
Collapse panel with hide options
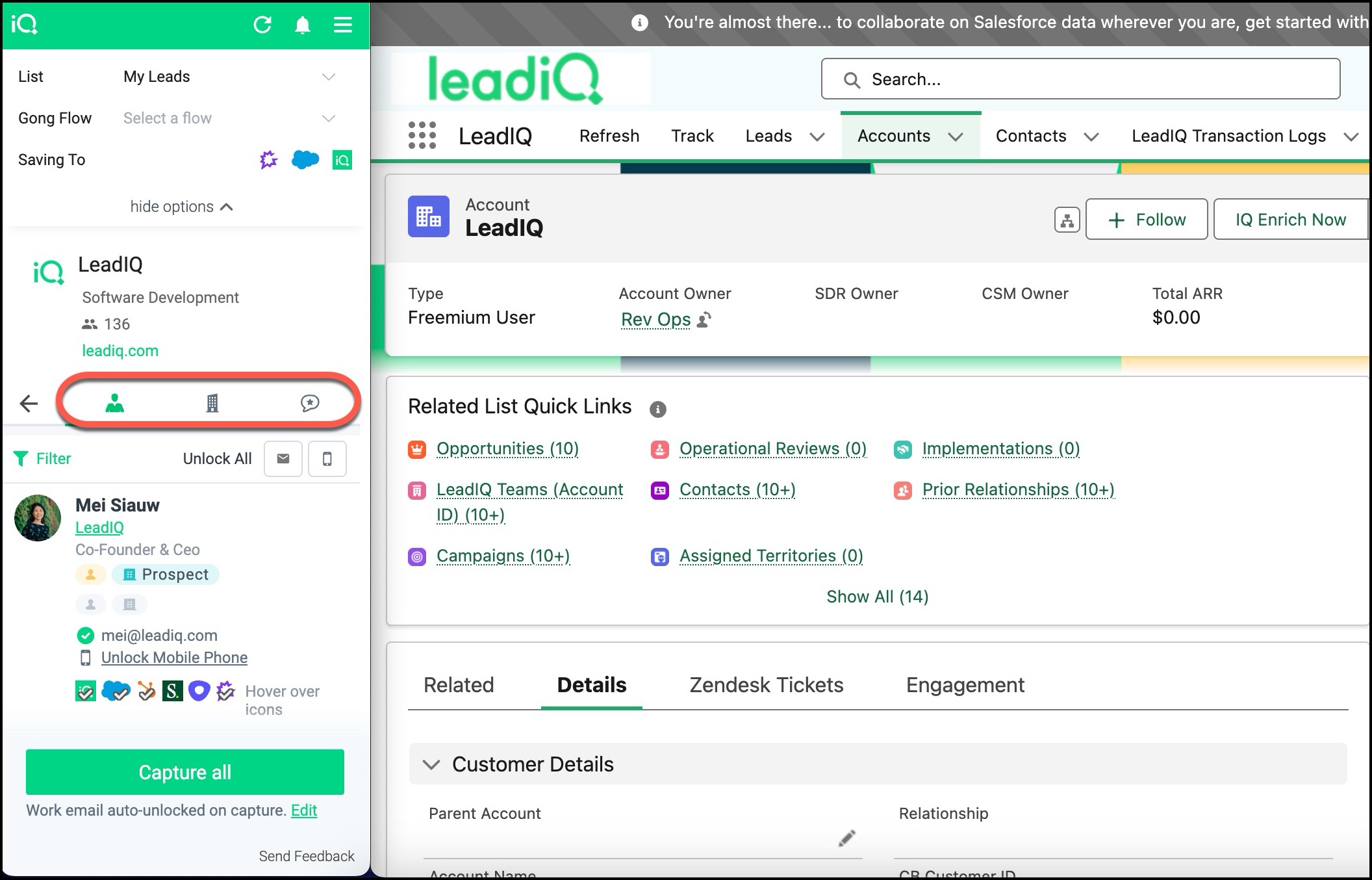coord(181,207)
